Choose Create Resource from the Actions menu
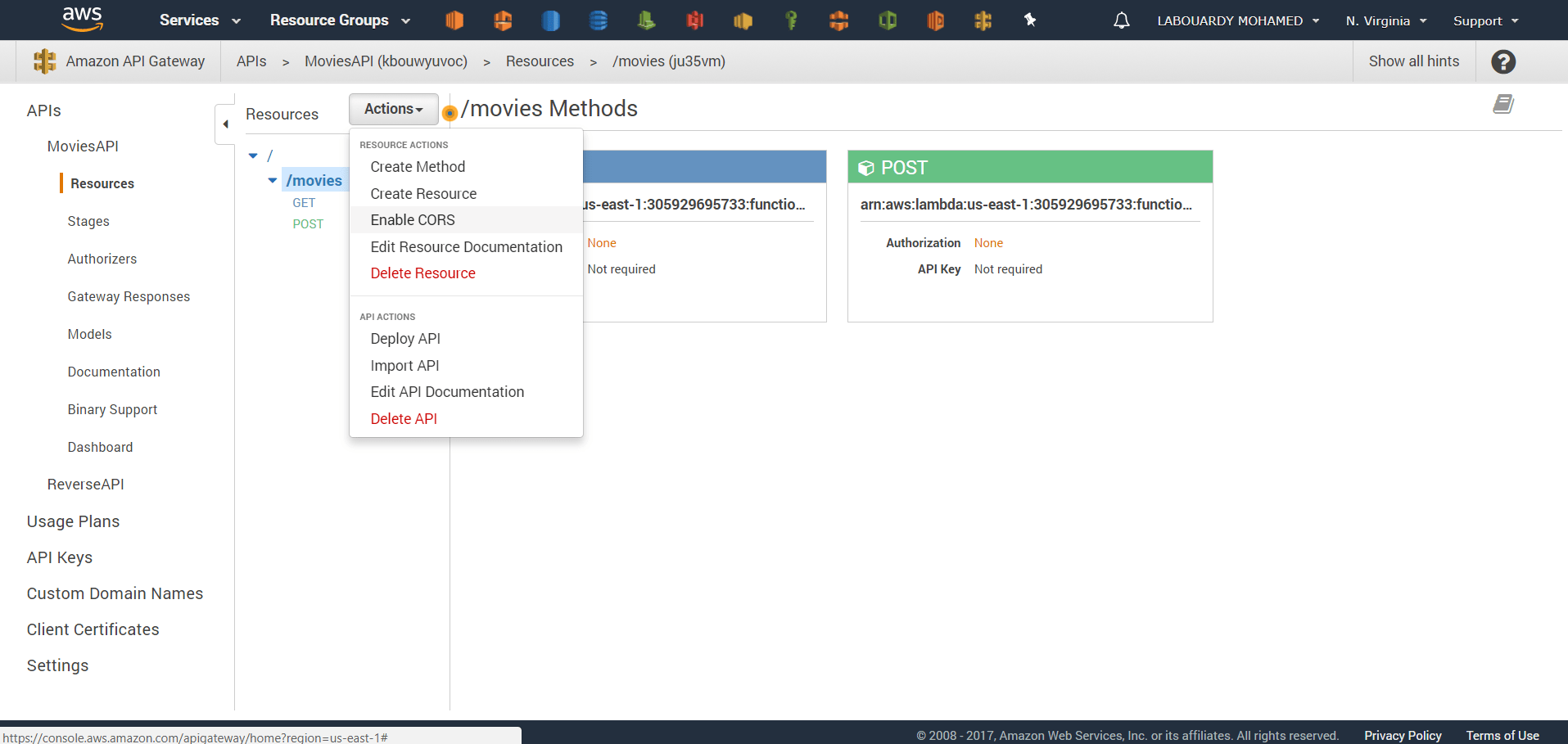1568x744 pixels. [x=423, y=194]
